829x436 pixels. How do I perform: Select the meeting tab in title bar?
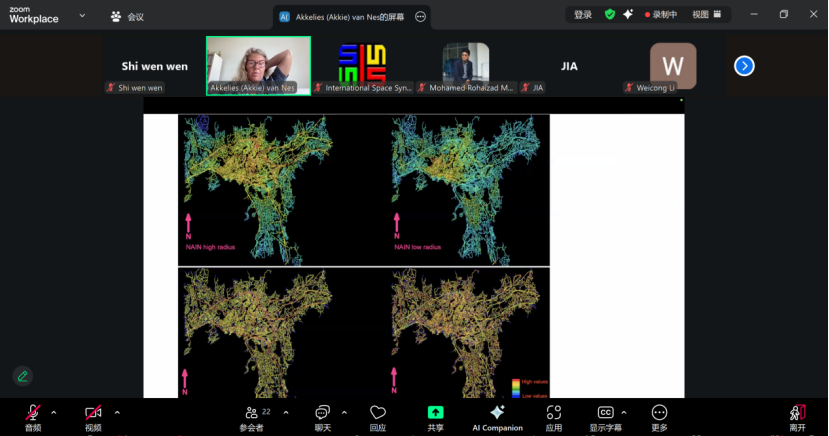point(127,17)
